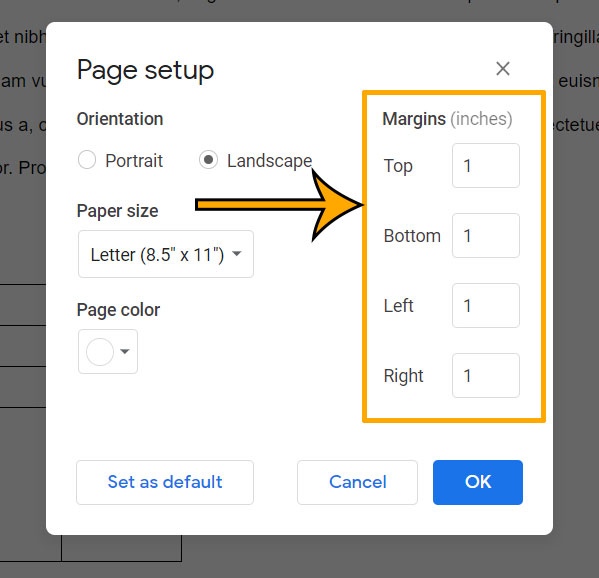Click the Top margin input field
599x578 pixels.
486,166
